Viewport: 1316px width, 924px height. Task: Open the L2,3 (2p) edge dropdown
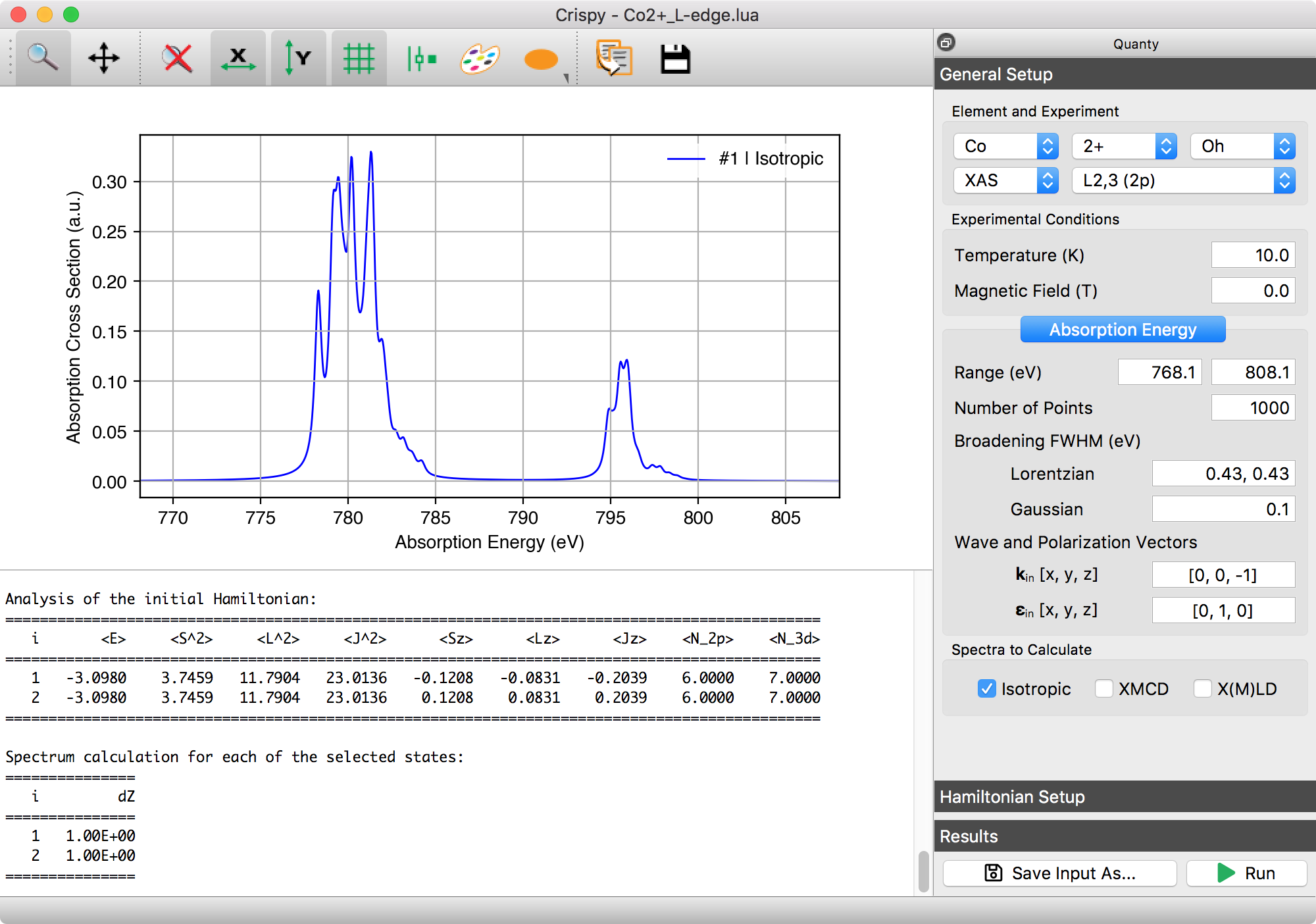pyautogui.click(x=1182, y=180)
